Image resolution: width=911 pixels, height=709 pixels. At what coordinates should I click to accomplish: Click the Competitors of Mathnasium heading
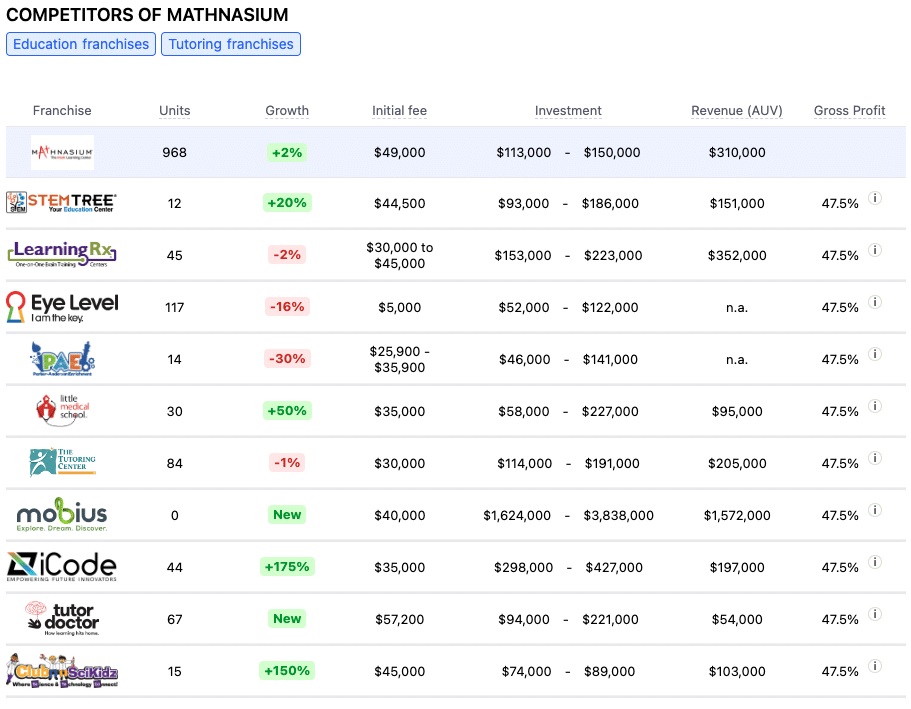click(147, 15)
